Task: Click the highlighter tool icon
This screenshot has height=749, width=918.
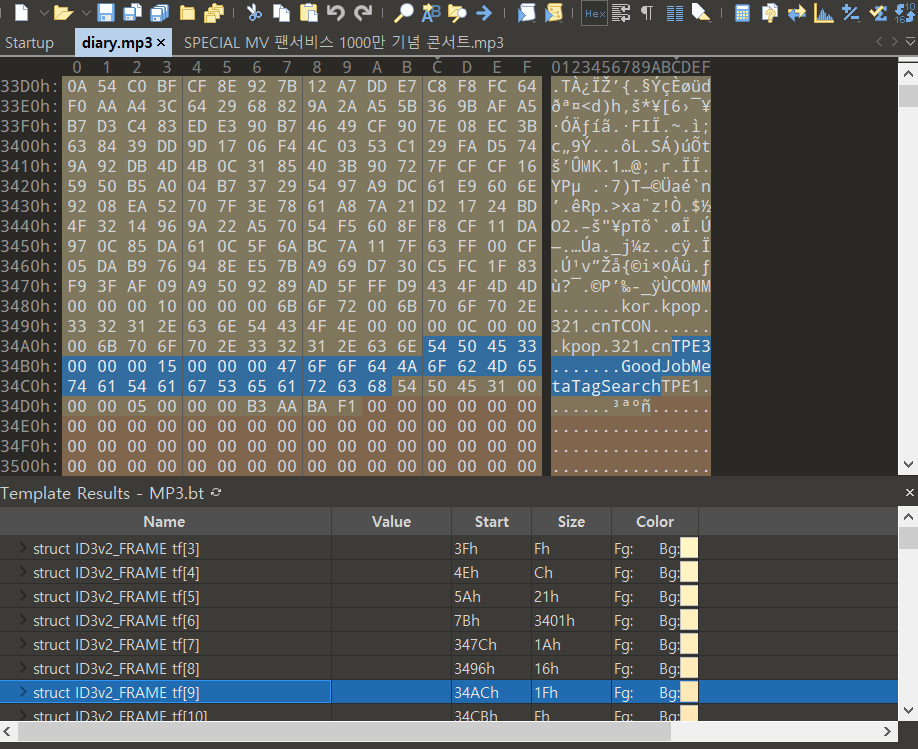Action: click(x=701, y=12)
